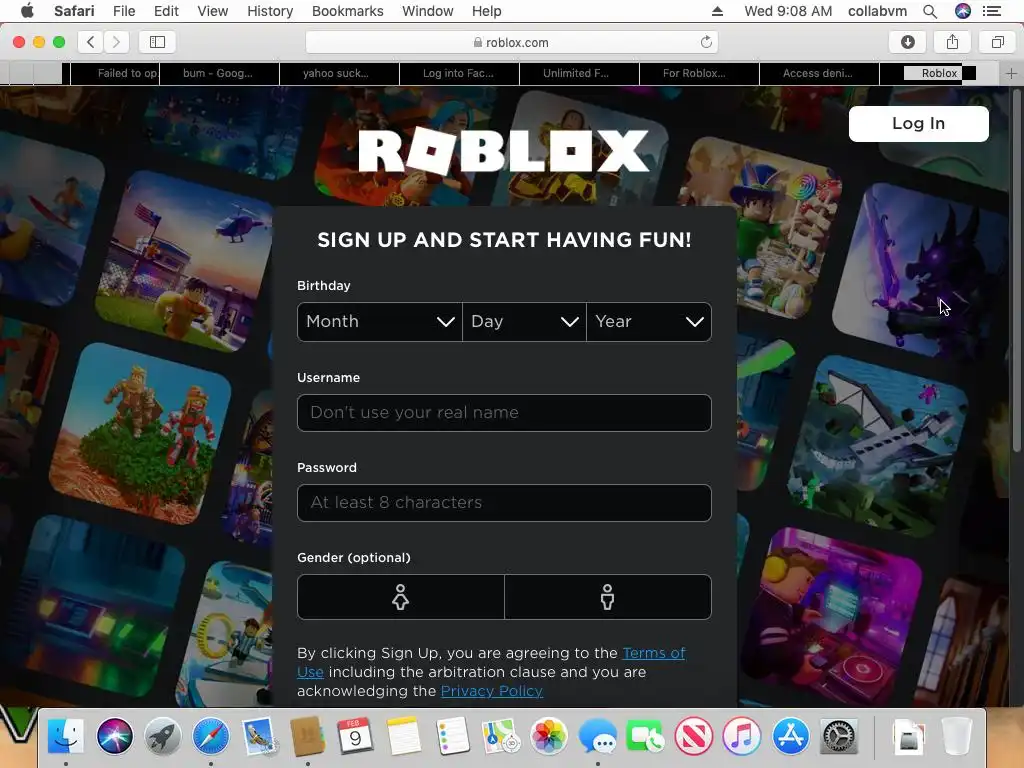Viewport: 1024px width, 768px height.
Task: Click the eject icon in menu bar
Action: coord(717,11)
